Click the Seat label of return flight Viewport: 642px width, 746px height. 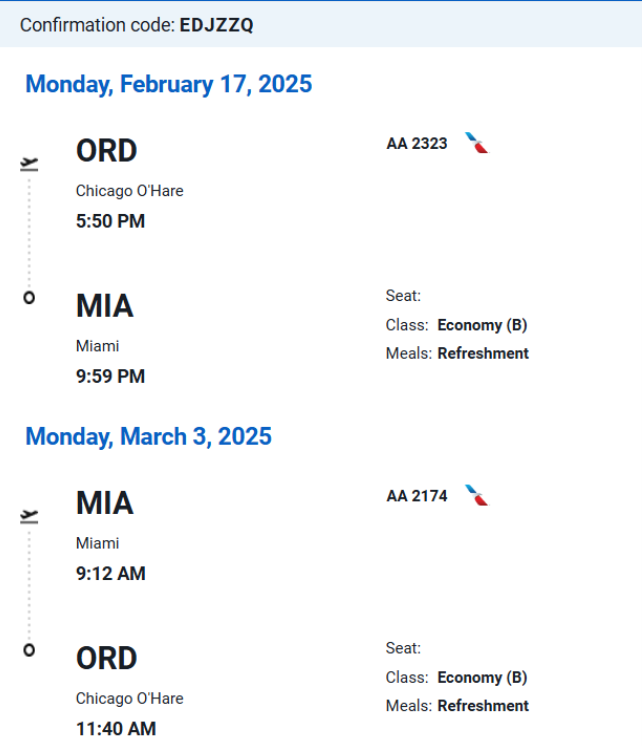[x=403, y=648]
